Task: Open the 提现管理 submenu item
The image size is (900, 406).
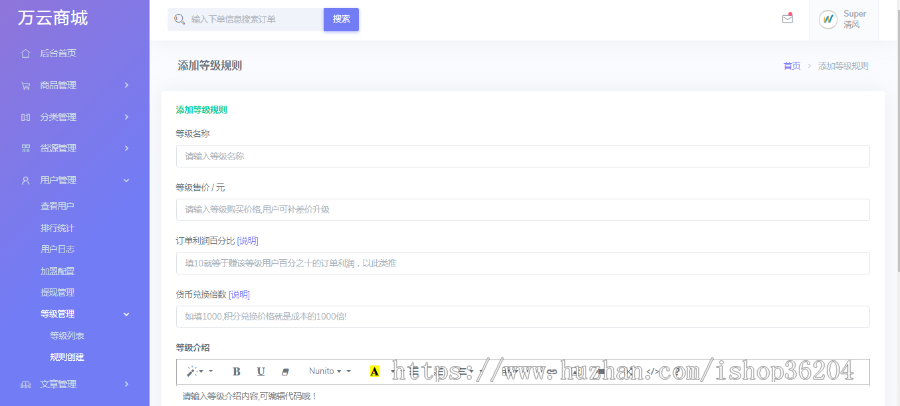Action: [57, 292]
